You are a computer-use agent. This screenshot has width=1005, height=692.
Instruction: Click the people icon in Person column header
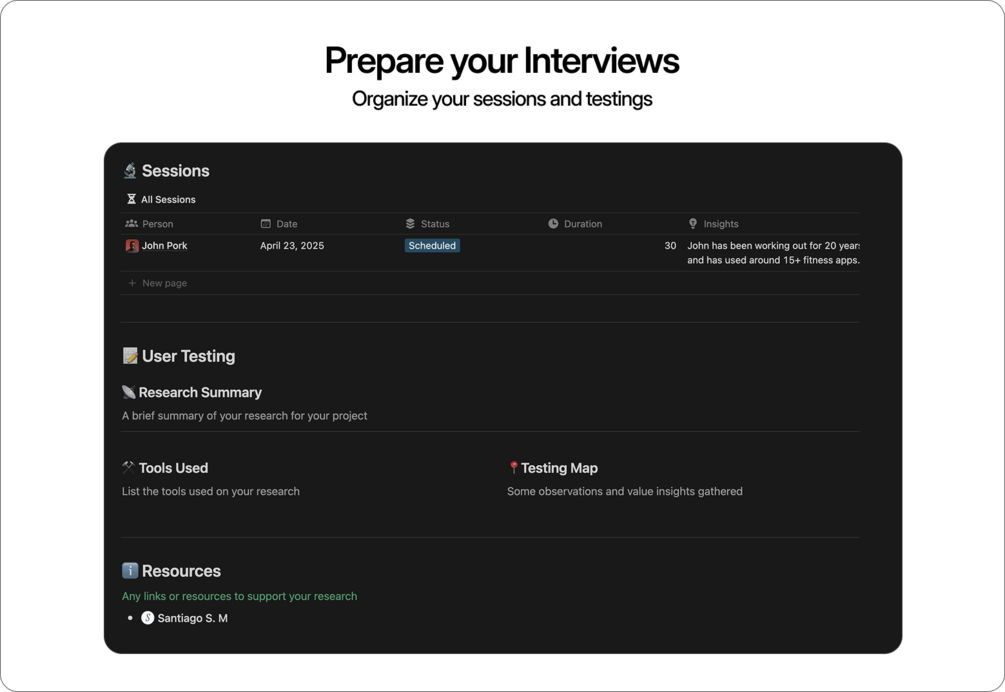coord(131,223)
